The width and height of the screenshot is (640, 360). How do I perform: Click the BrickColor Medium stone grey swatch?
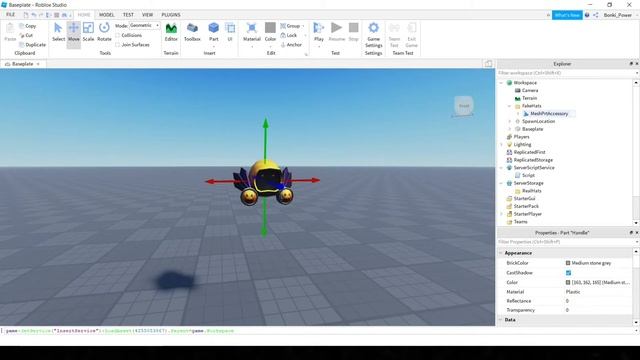click(568, 263)
